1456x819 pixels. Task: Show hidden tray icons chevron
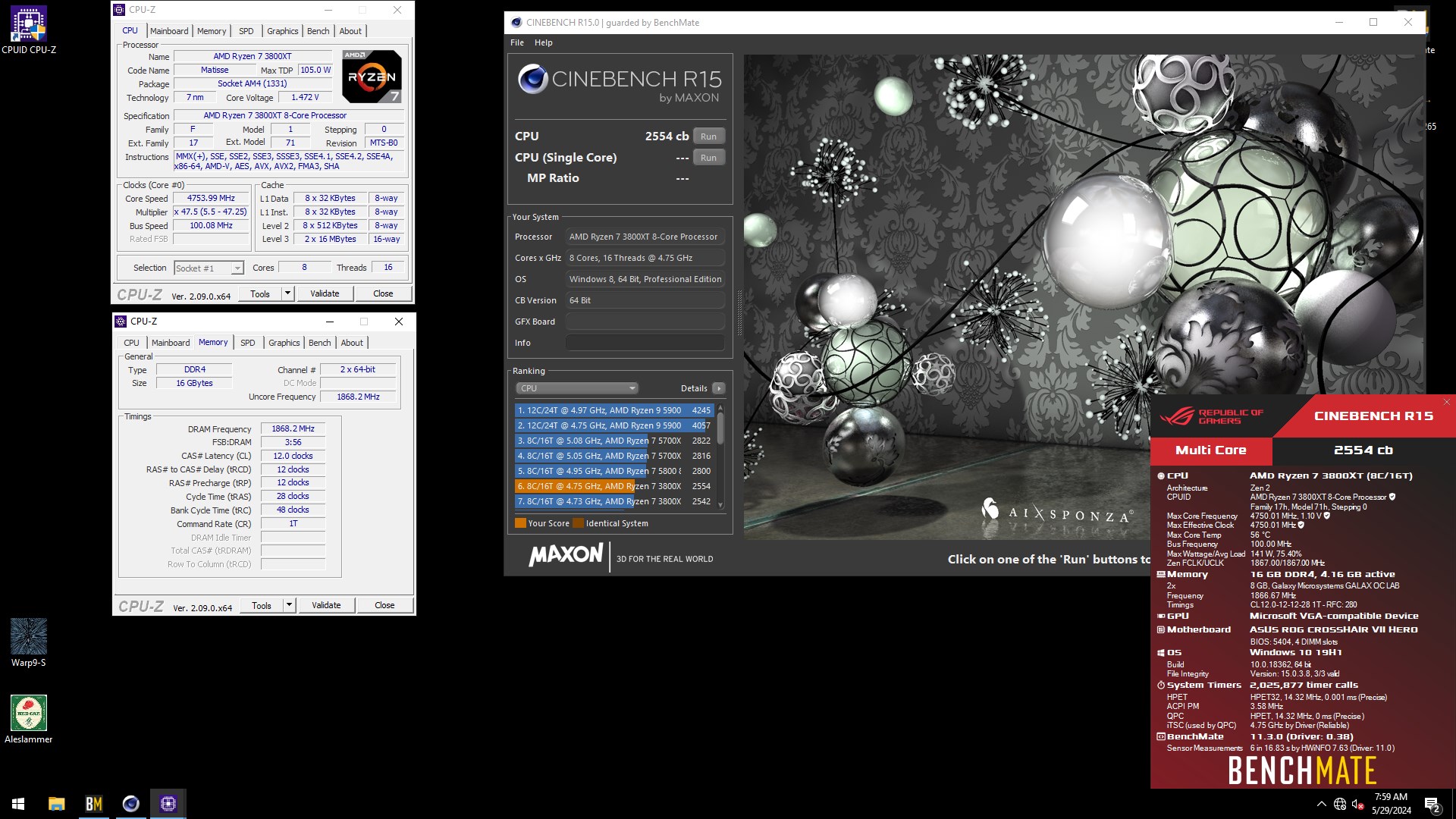[x=1322, y=804]
